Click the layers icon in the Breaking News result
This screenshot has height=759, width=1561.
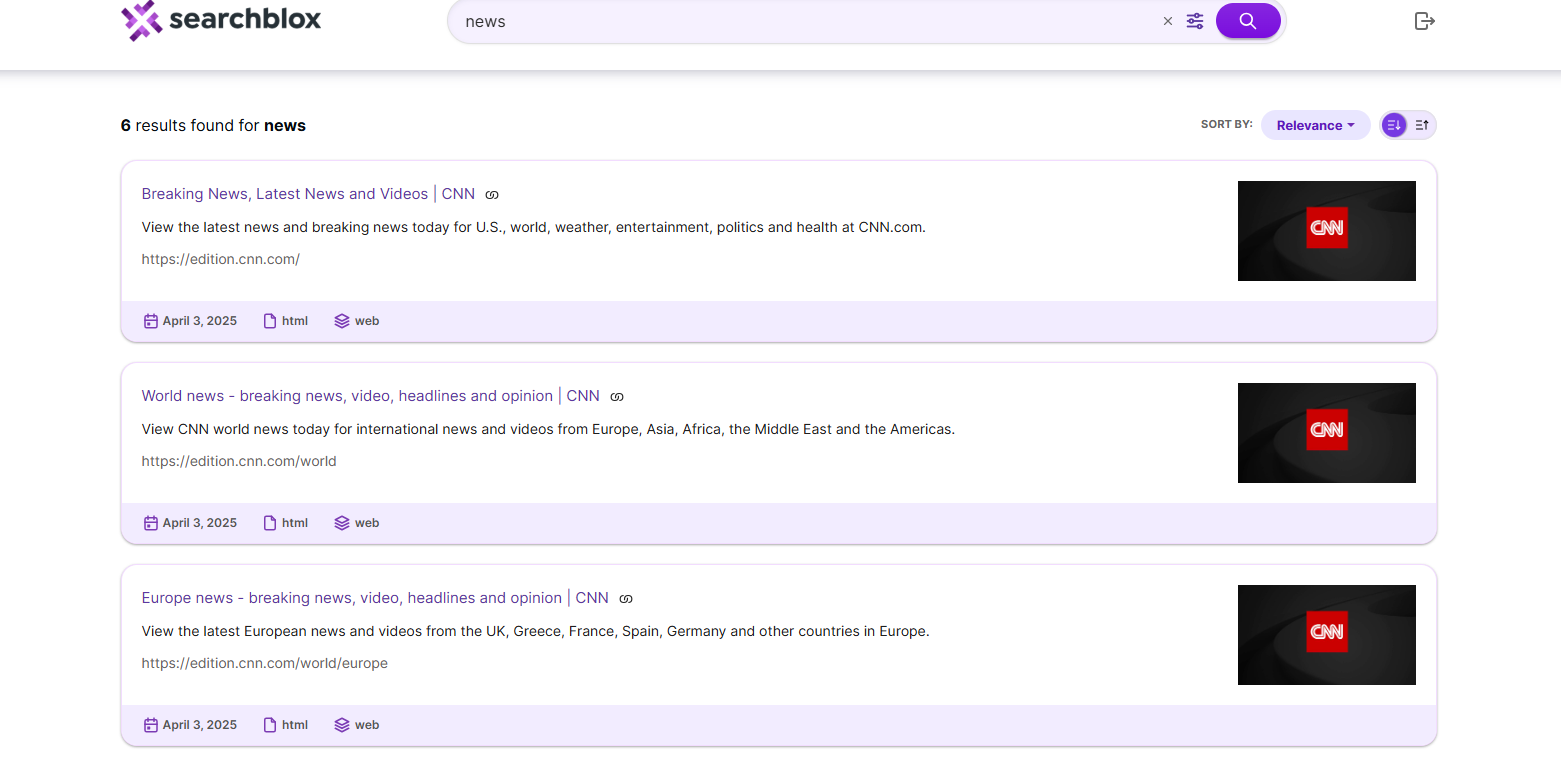coord(342,321)
